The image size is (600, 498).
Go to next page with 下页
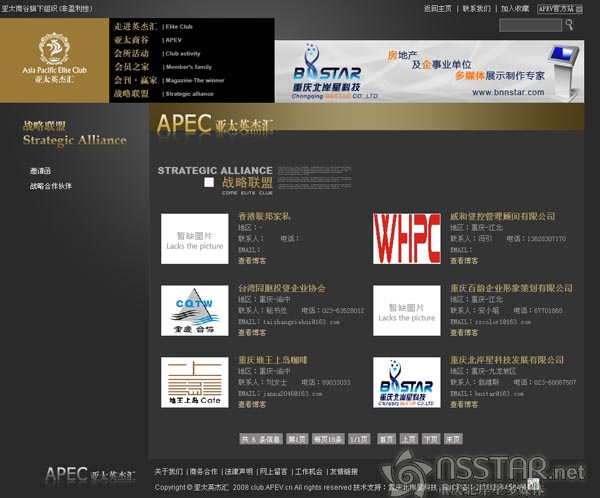tap(430, 438)
